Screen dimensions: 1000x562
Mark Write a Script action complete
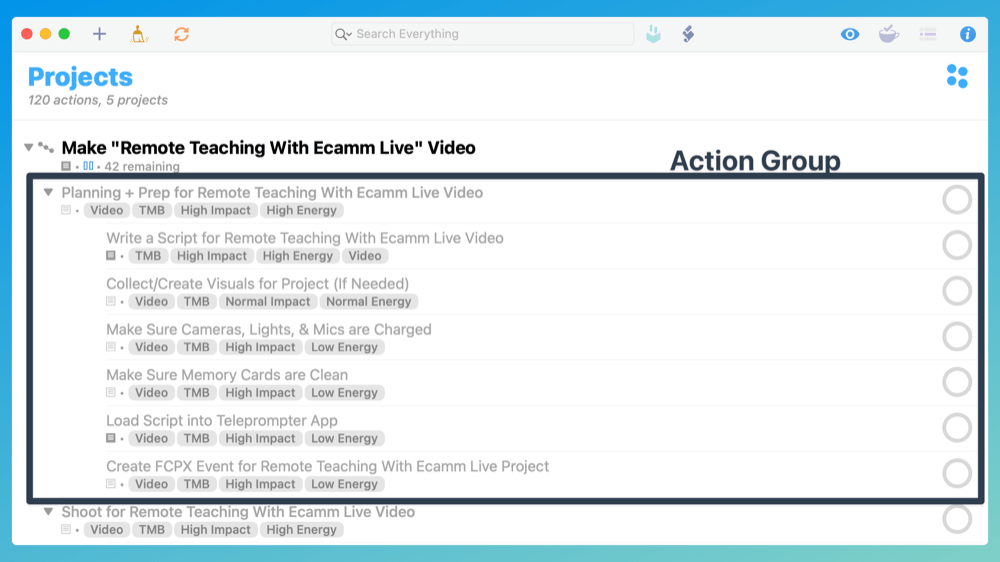coord(957,245)
